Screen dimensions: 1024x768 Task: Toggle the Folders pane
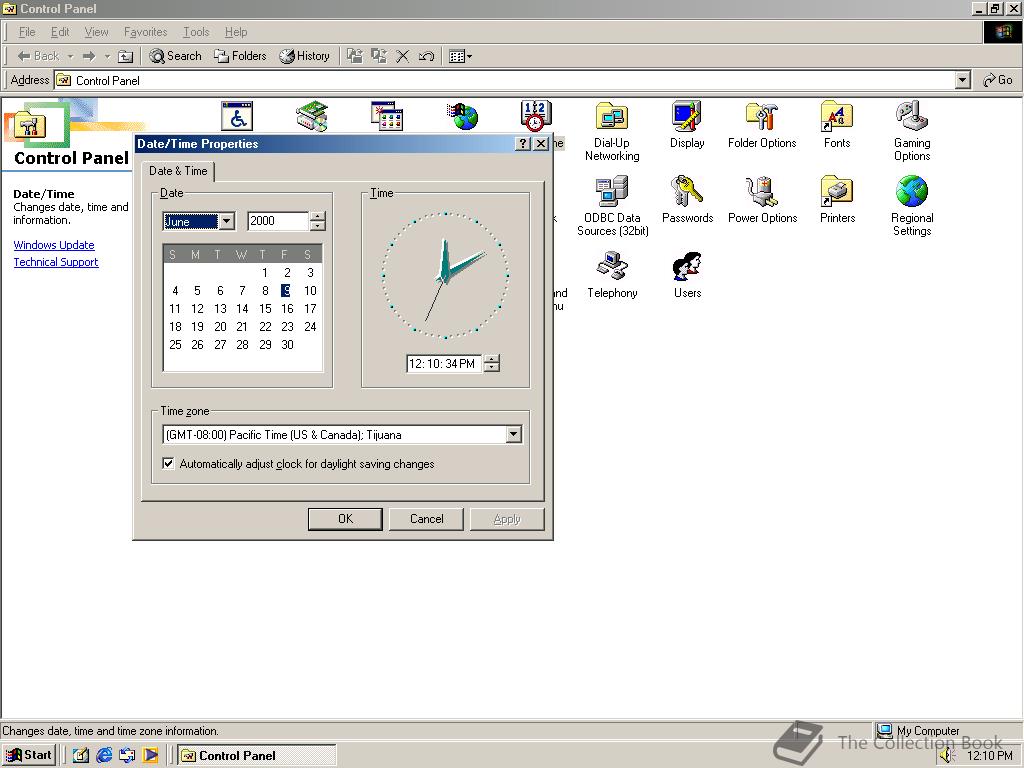click(240, 56)
